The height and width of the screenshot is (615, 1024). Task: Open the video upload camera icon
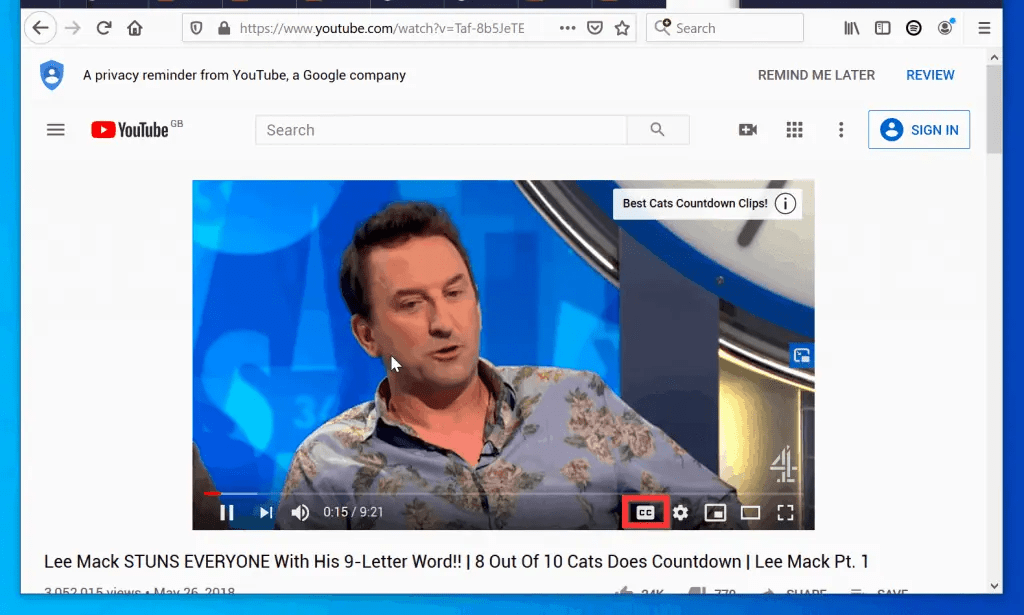[x=747, y=129]
